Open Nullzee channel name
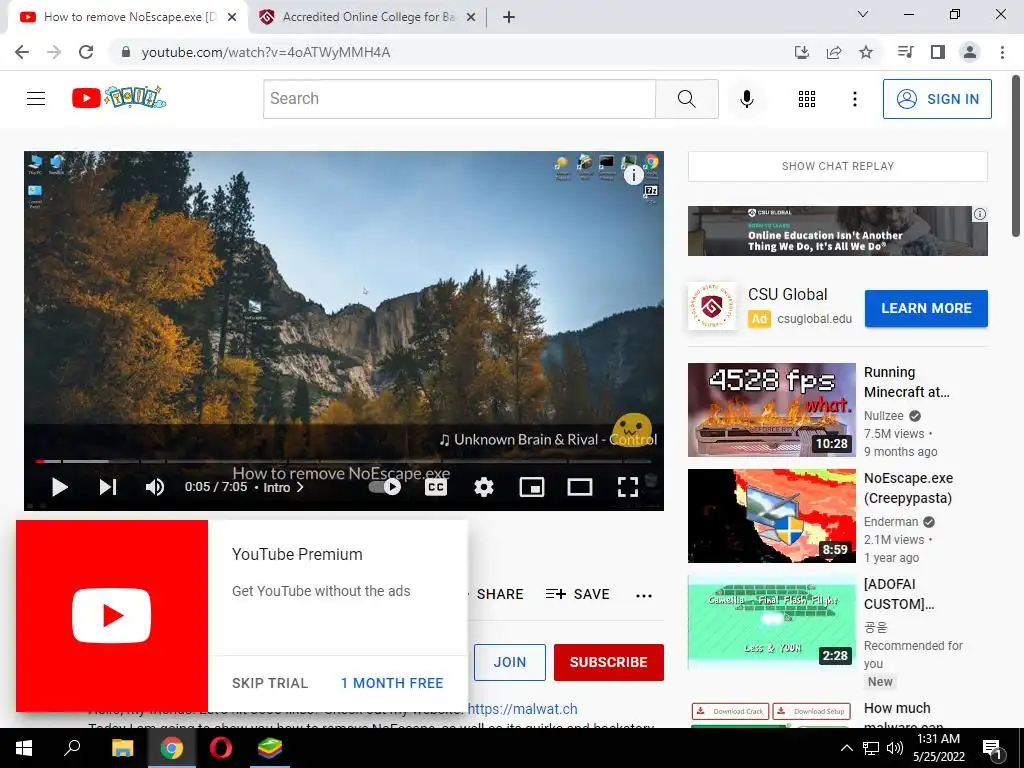The height and width of the screenshot is (768, 1024). [884, 416]
